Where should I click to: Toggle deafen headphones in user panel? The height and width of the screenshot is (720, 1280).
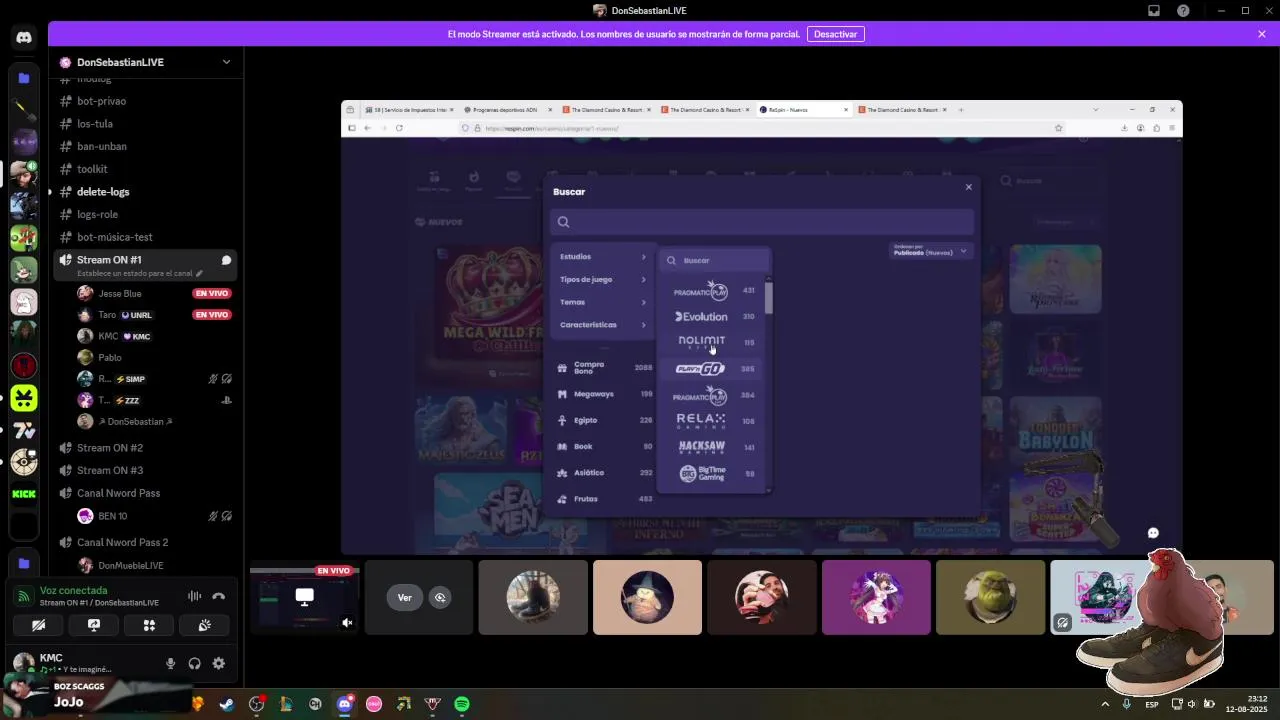pos(195,663)
